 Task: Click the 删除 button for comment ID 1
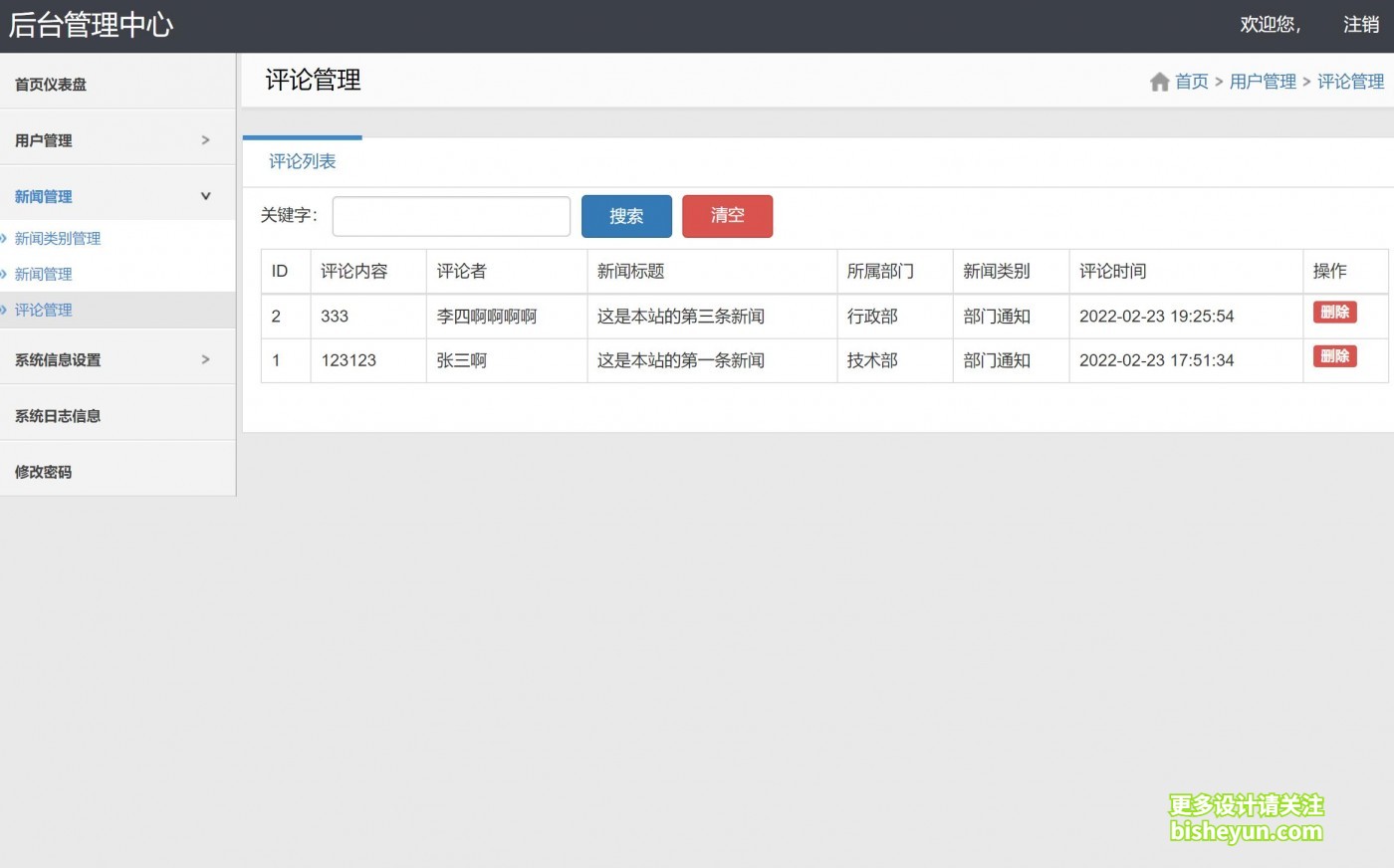[x=1334, y=355]
